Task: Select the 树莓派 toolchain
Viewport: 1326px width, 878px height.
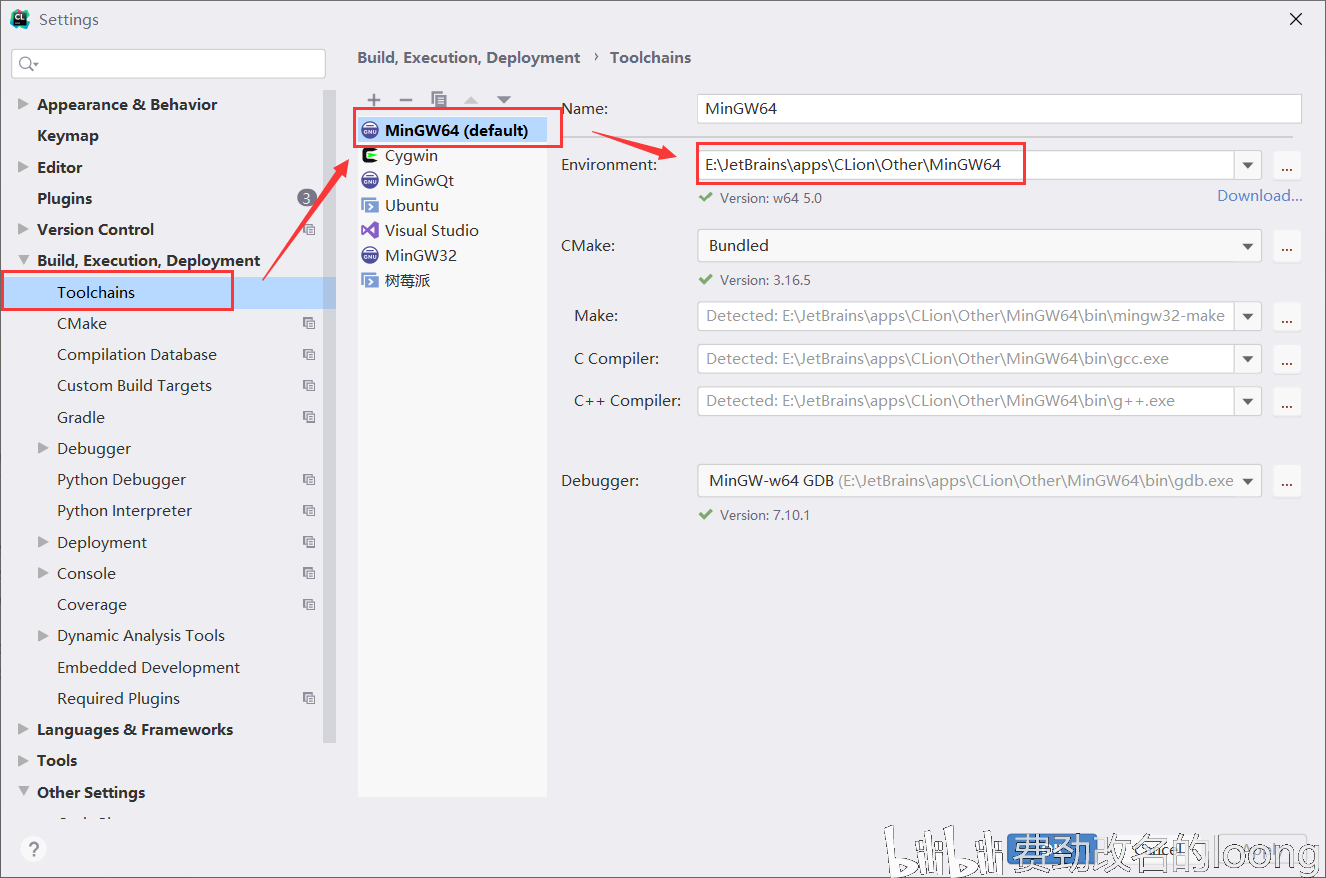Action: pos(453,281)
